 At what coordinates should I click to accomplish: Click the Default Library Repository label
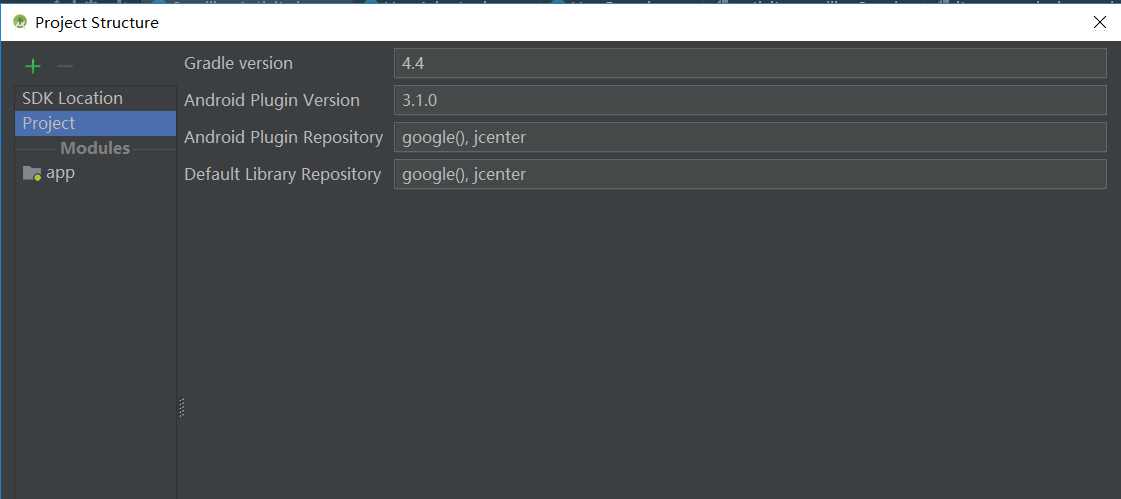point(282,174)
